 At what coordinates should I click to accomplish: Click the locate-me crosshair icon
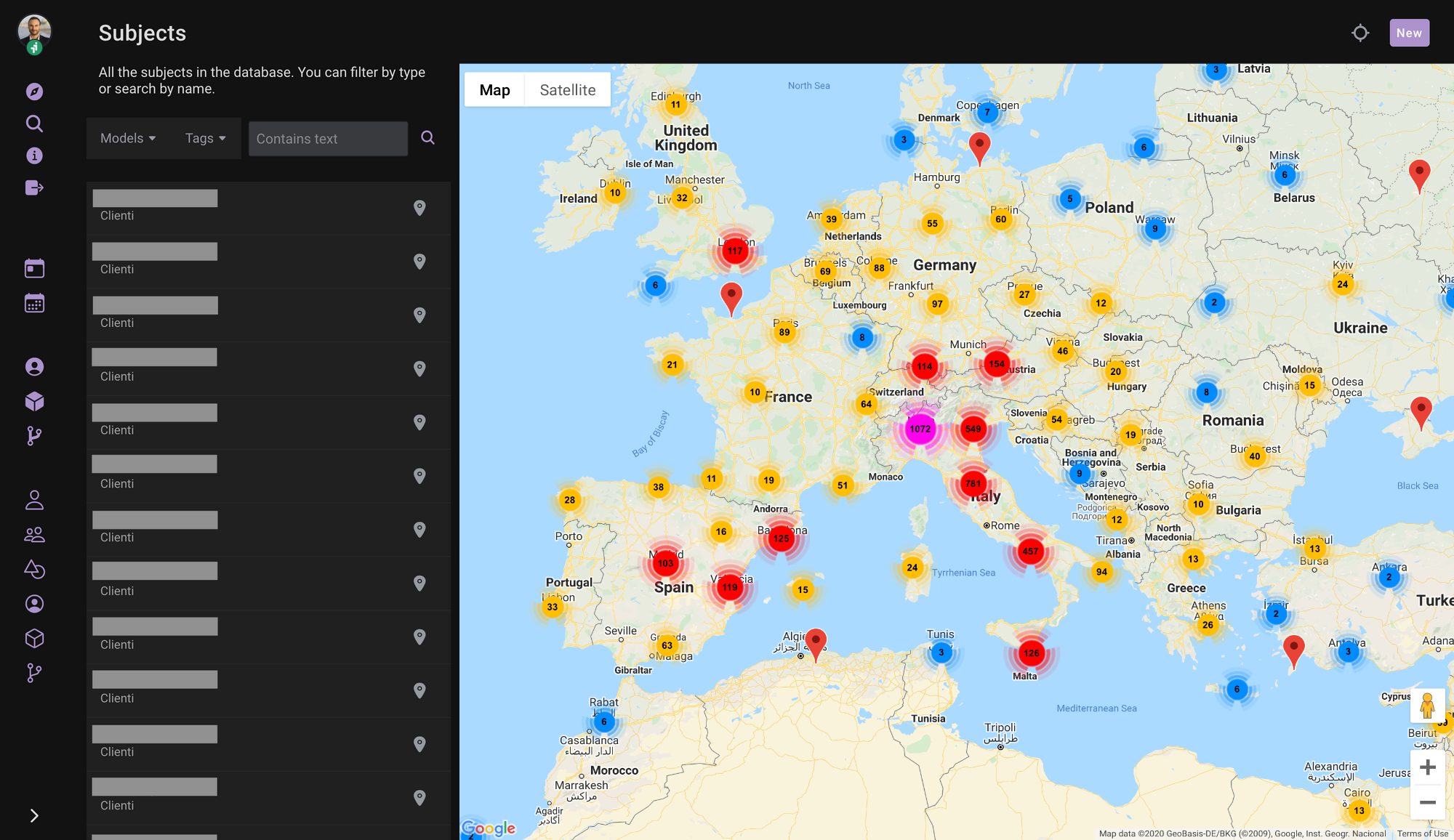coord(1360,33)
